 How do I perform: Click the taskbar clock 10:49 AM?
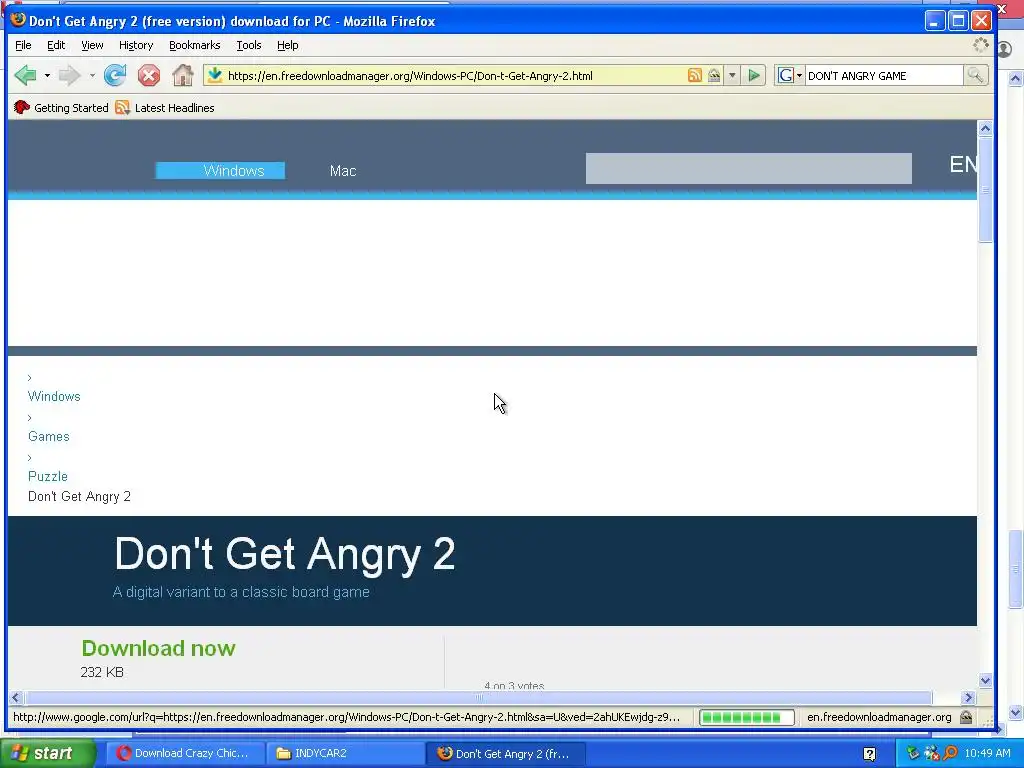[x=987, y=753]
